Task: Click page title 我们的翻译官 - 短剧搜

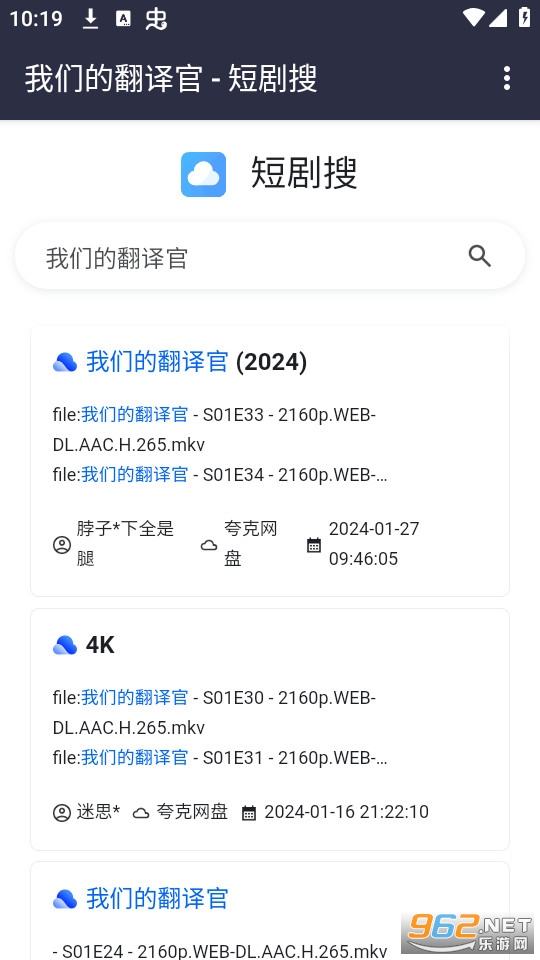Action: 171,78
